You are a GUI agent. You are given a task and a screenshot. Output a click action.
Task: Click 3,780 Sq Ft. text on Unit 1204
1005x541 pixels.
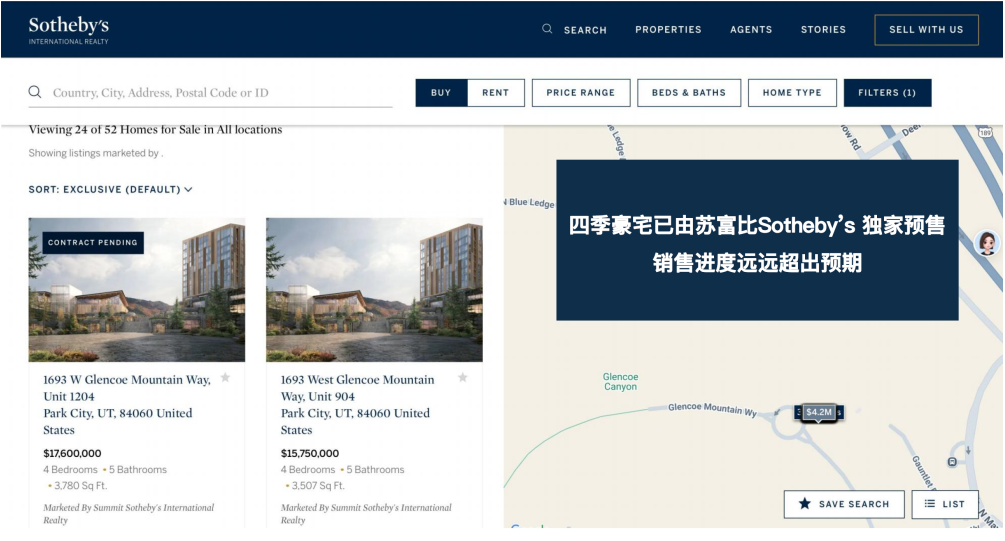(80, 486)
